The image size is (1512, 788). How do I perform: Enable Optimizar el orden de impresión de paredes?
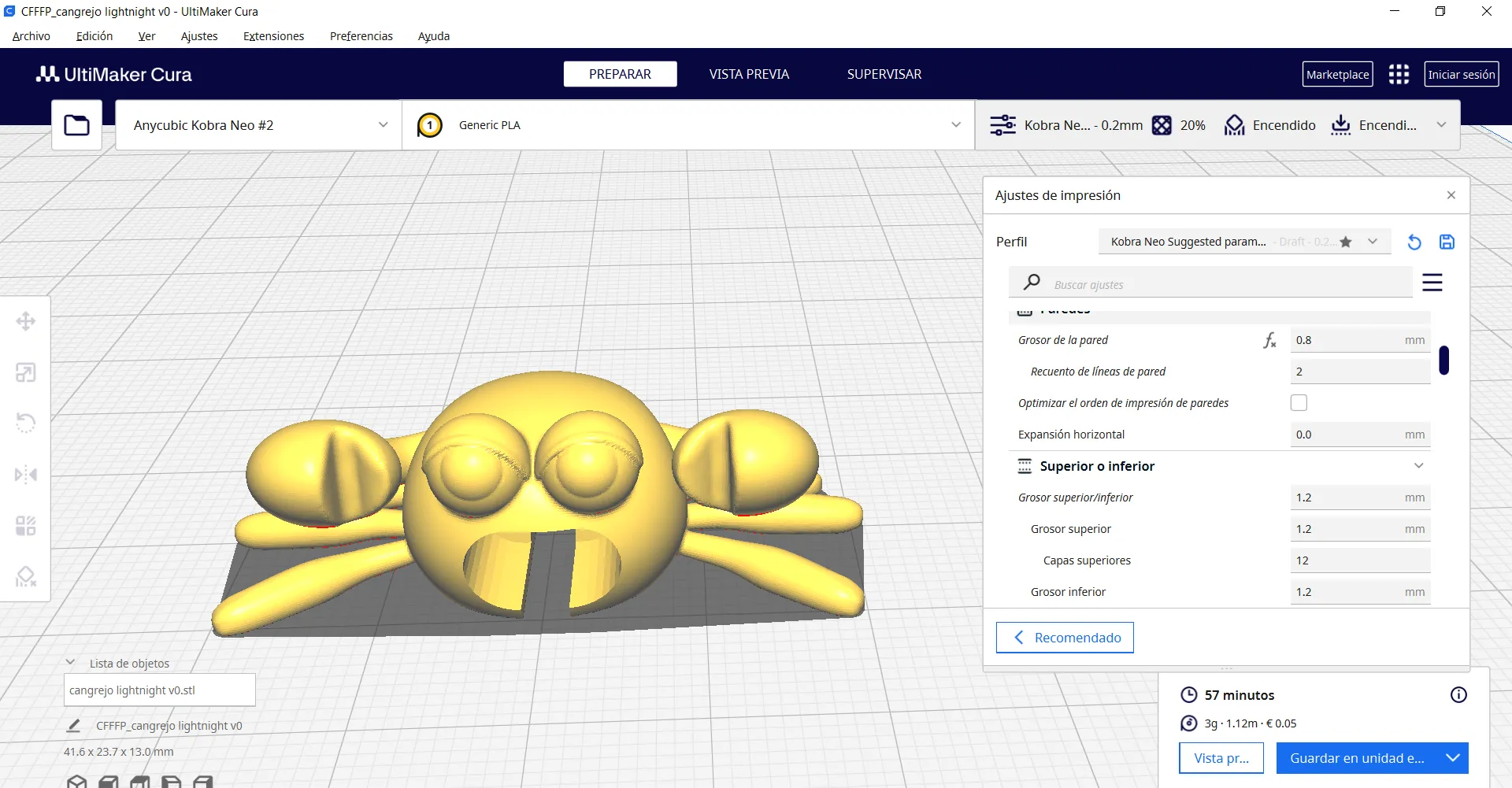(1299, 403)
